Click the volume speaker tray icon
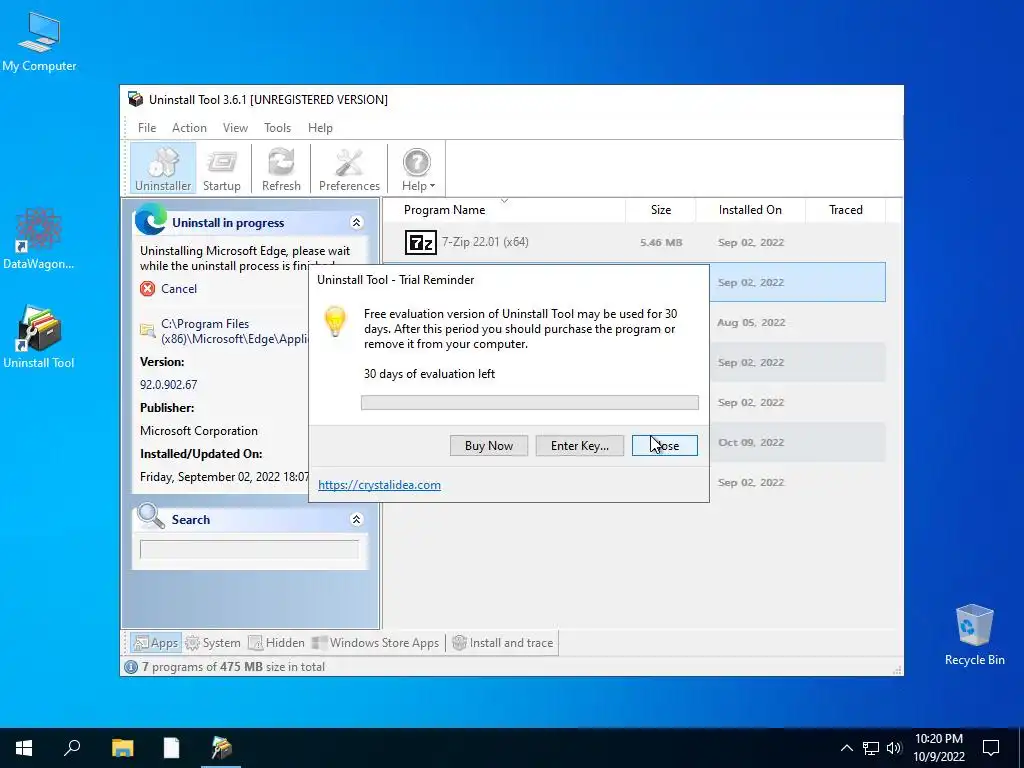This screenshot has width=1024, height=768. 895,748
